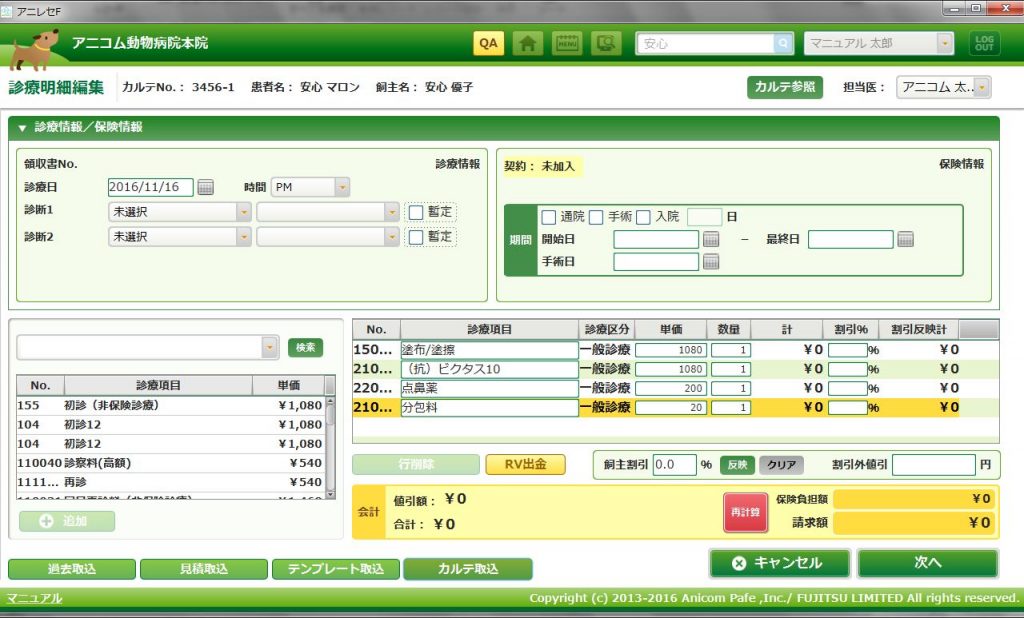Click the 次へ button
This screenshot has height=618, width=1024.
pyautogui.click(x=928, y=563)
